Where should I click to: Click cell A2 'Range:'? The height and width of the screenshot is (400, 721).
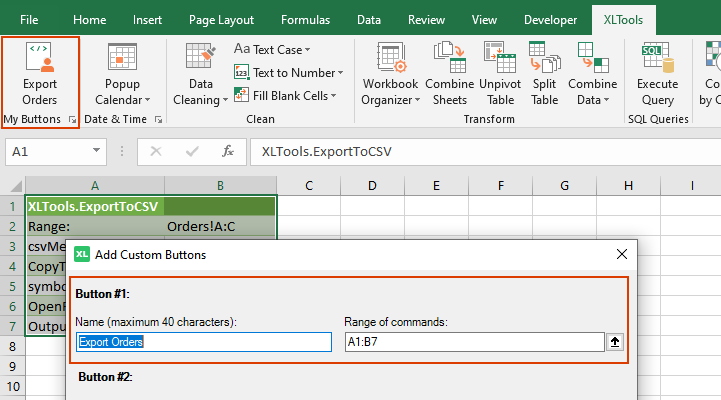coord(95,227)
